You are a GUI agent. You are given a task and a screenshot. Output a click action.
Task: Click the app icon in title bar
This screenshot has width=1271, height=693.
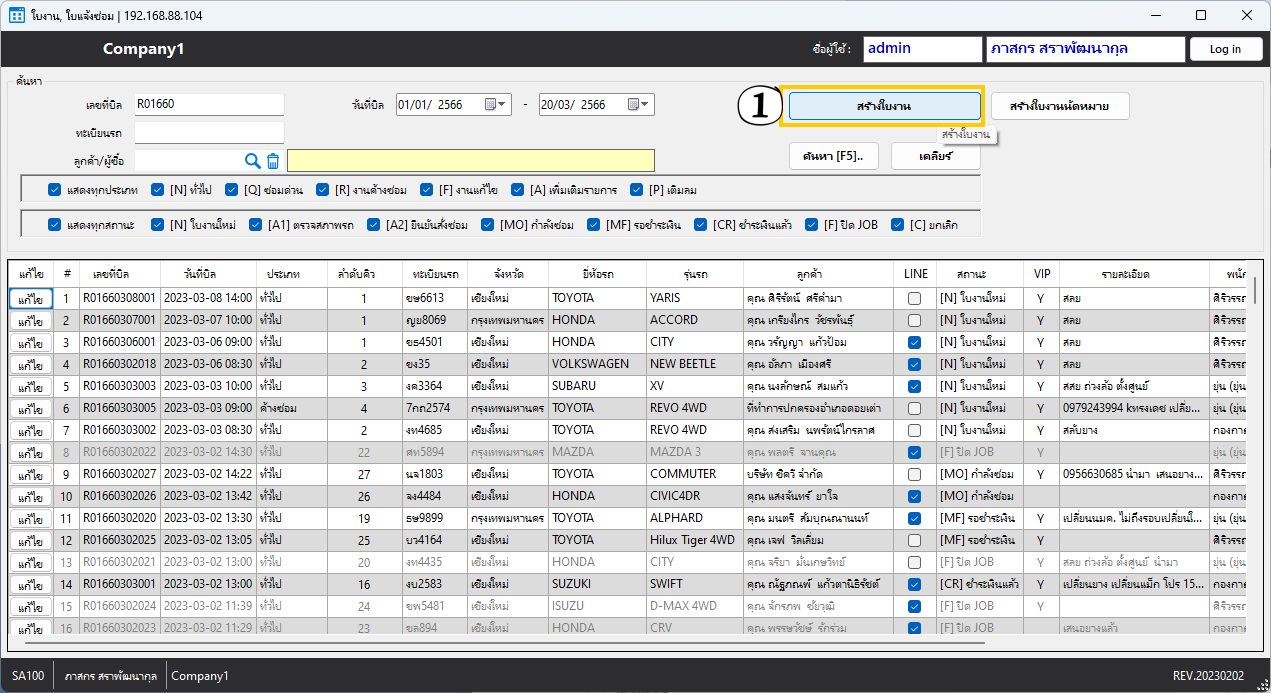click(x=16, y=15)
